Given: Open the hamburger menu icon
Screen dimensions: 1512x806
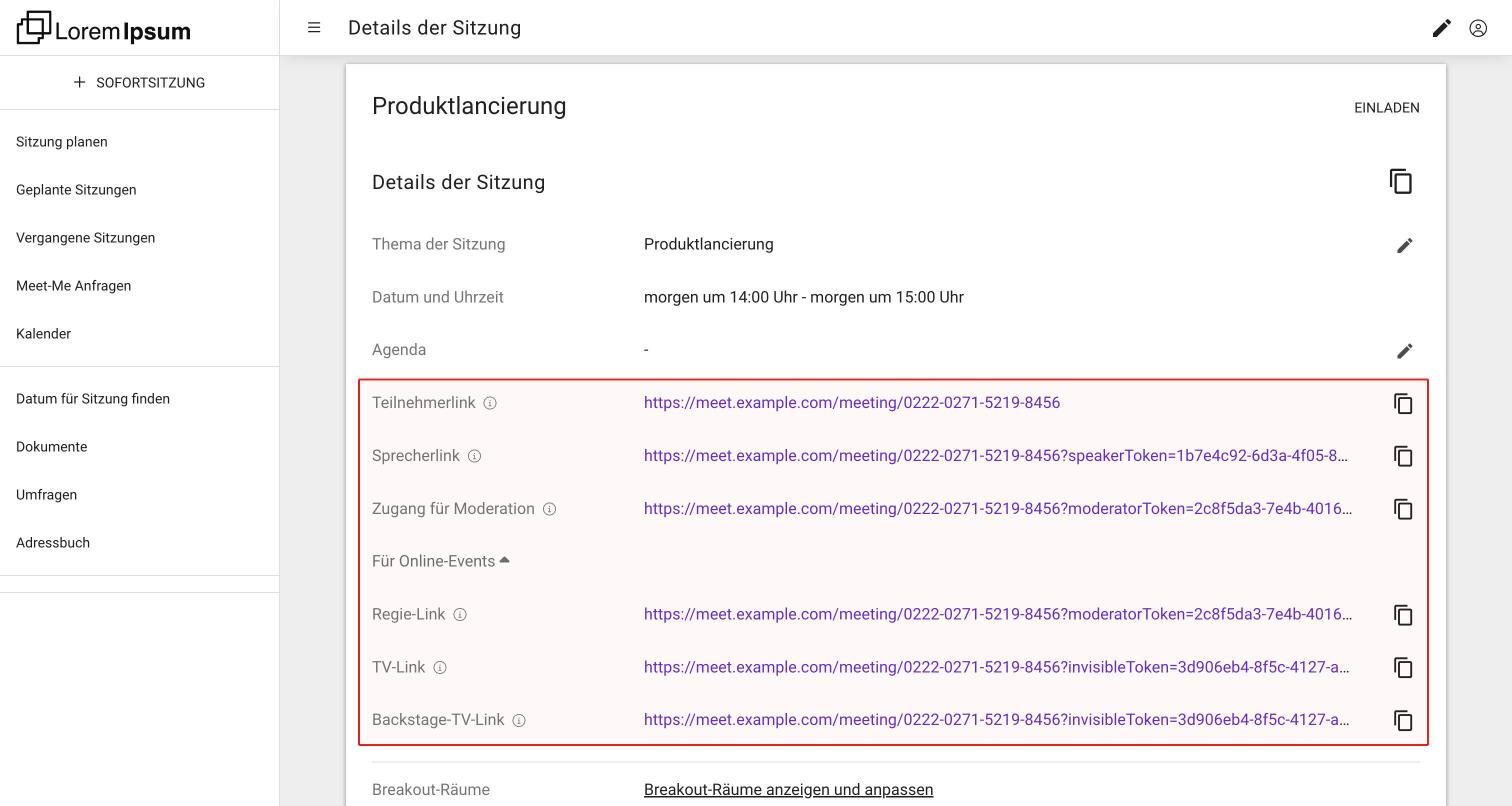Looking at the screenshot, I should click(x=314, y=28).
